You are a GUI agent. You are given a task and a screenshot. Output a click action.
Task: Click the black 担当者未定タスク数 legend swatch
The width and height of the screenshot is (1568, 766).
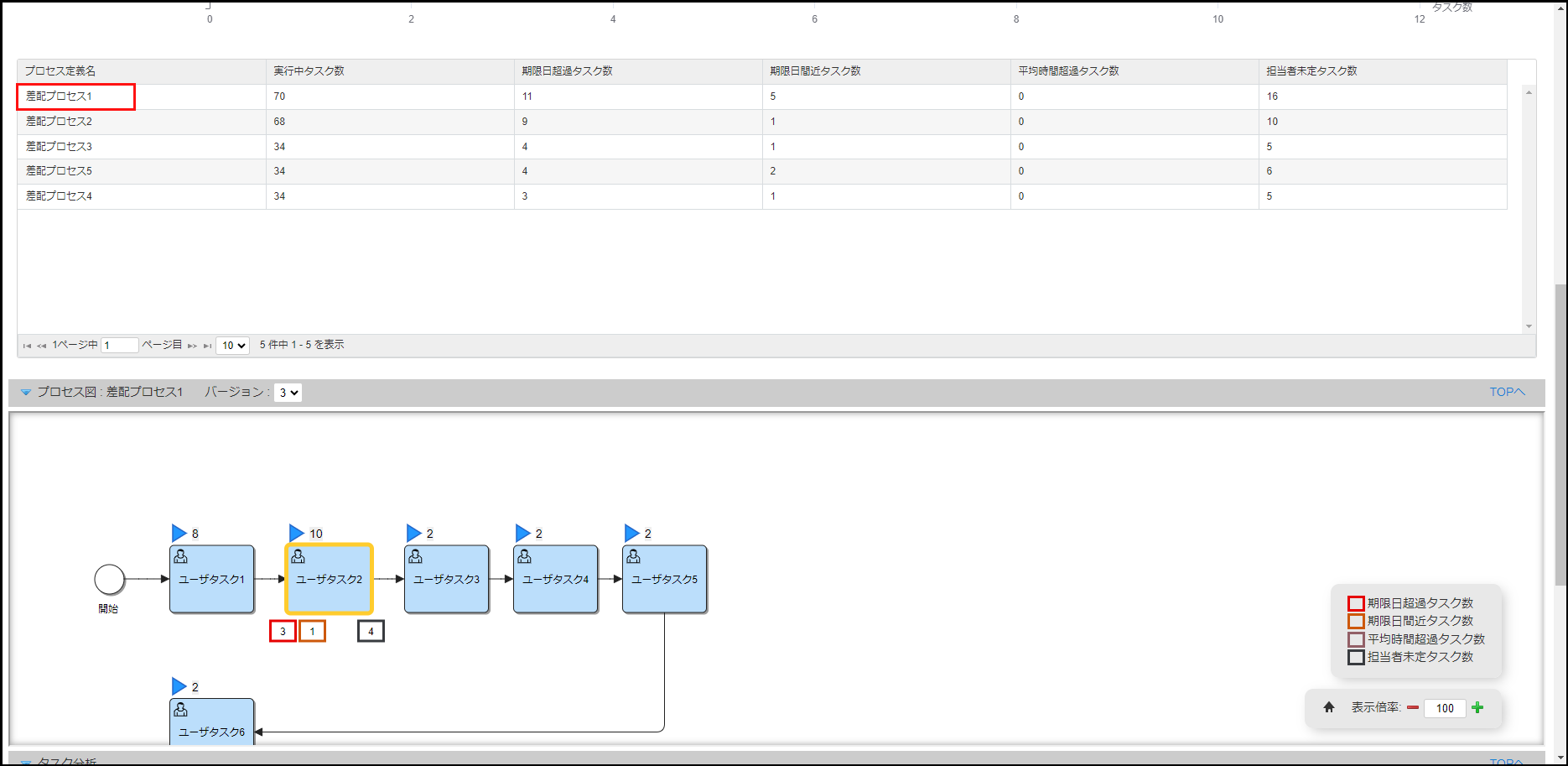(1356, 657)
